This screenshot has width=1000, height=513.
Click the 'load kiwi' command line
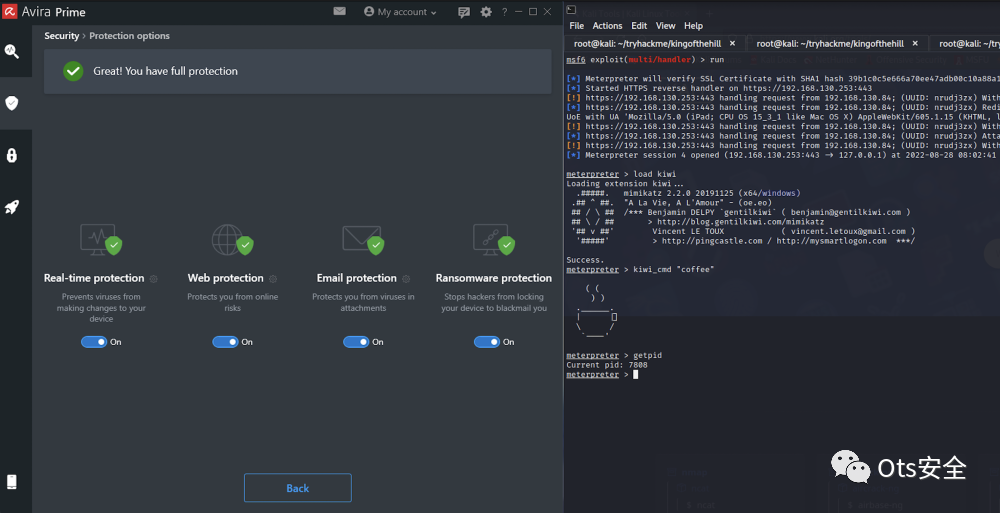[x=621, y=174]
